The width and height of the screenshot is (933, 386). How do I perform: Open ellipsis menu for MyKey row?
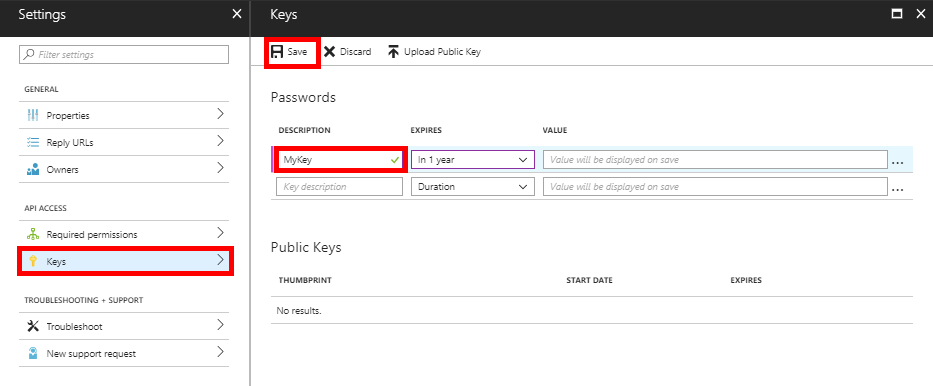click(x=898, y=162)
